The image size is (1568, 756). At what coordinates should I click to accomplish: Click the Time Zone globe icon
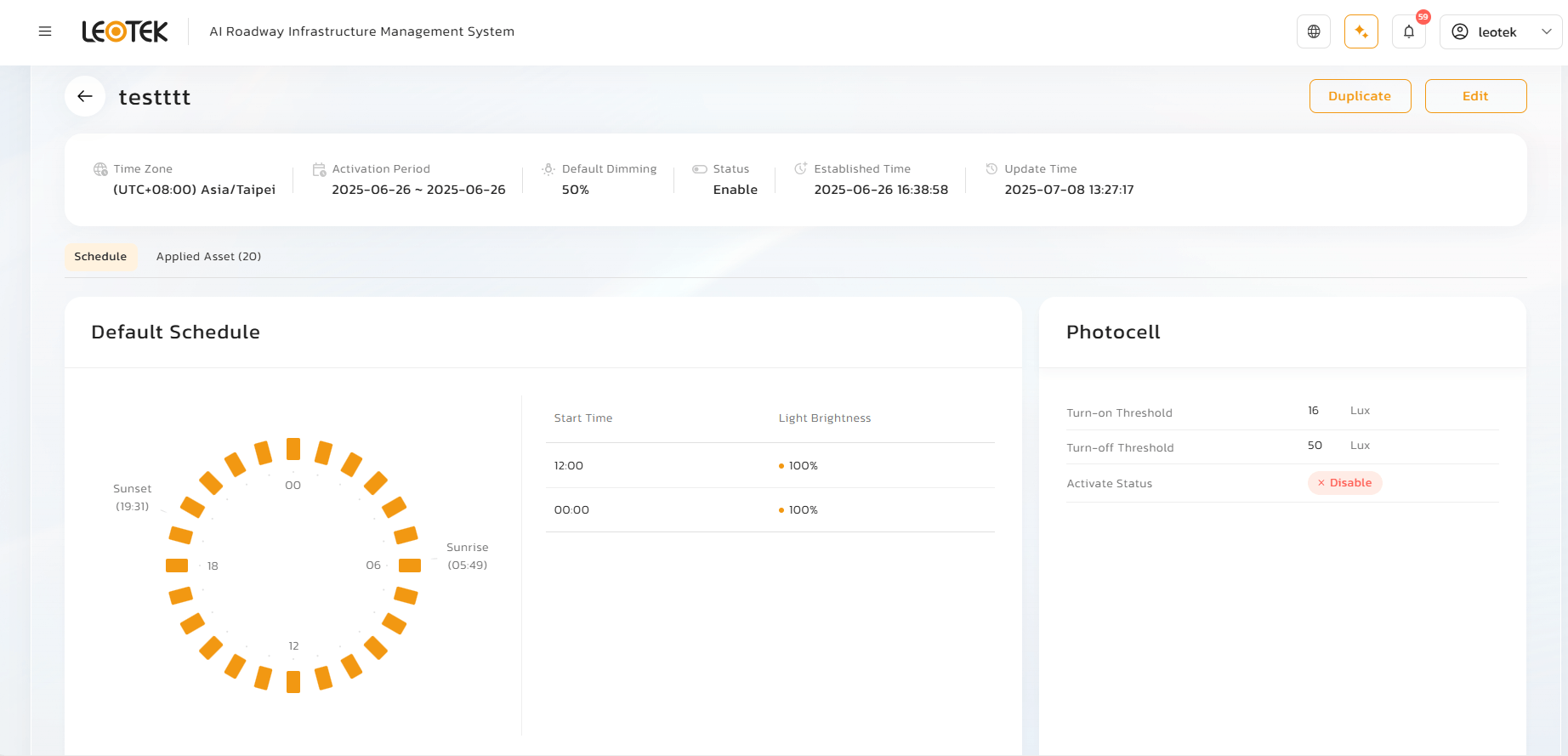click(100, 169)
